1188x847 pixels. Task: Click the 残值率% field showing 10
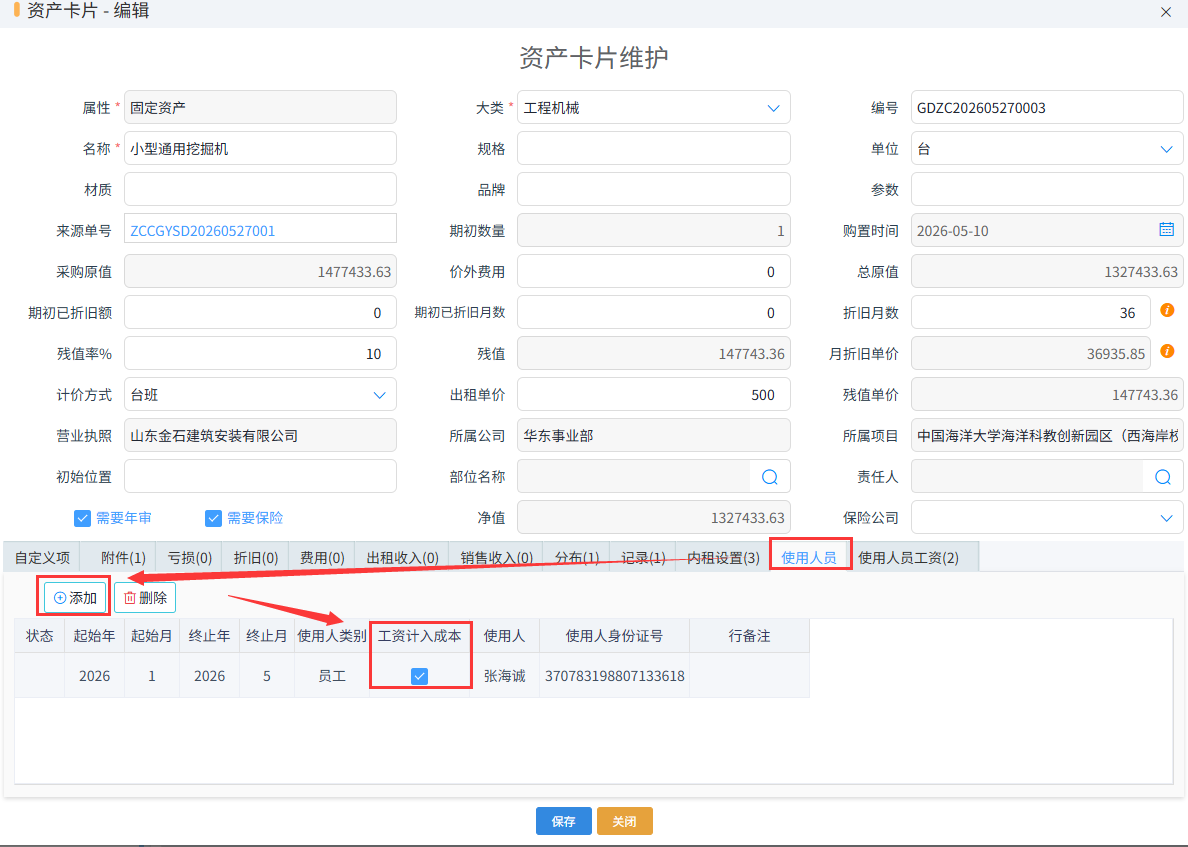pyautogui.click(x=260, y=354)
